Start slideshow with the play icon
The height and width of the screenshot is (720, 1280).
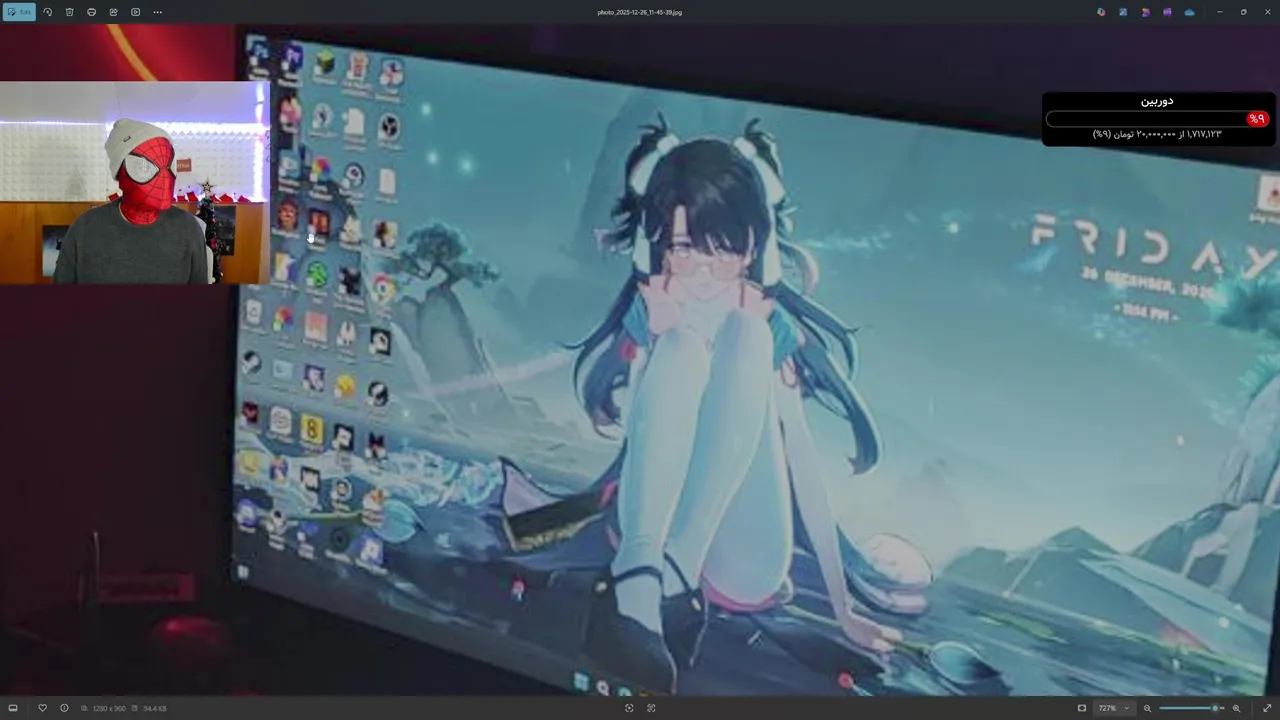point(135,12)
